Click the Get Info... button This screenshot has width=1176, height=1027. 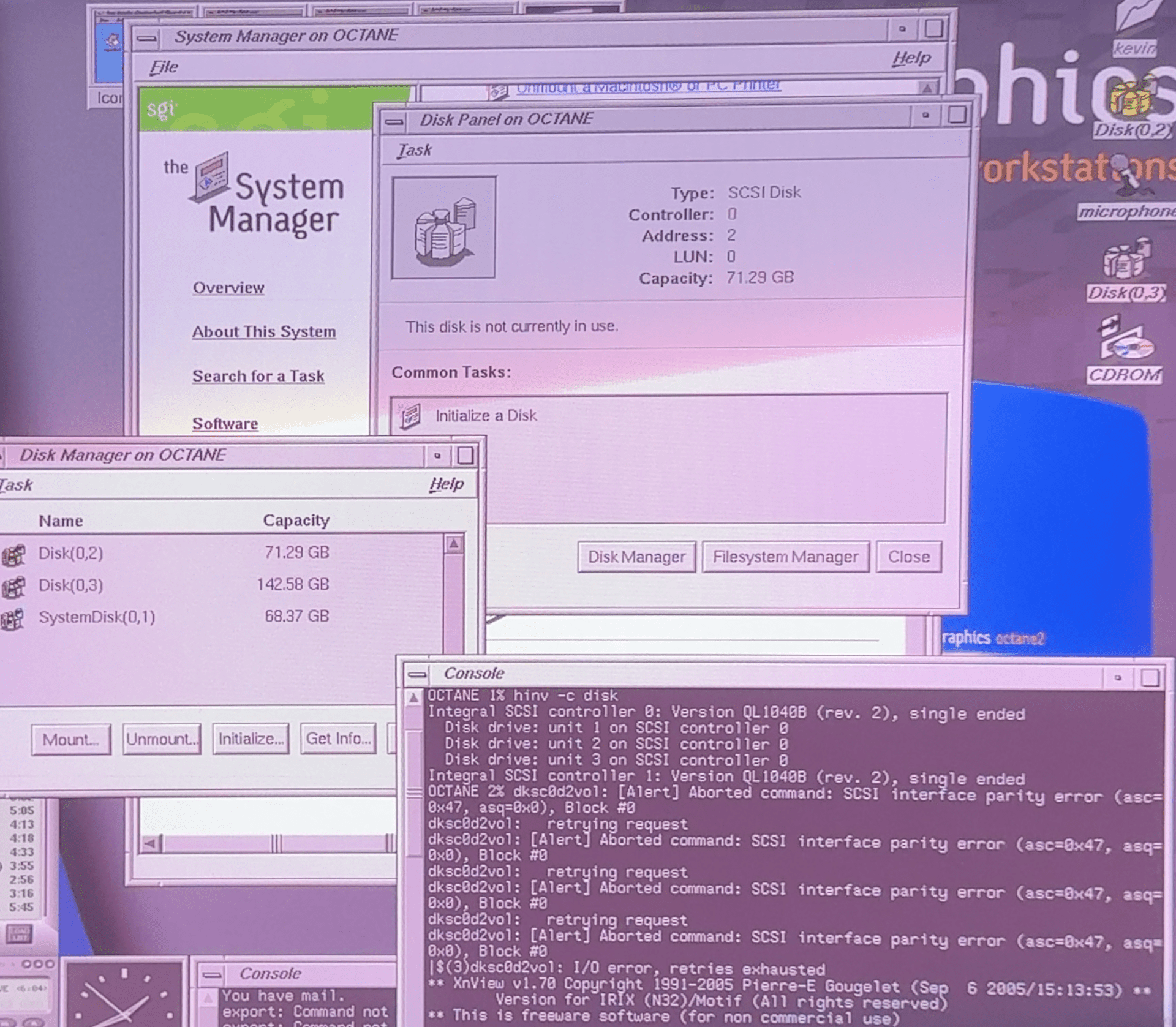[338, 739]
